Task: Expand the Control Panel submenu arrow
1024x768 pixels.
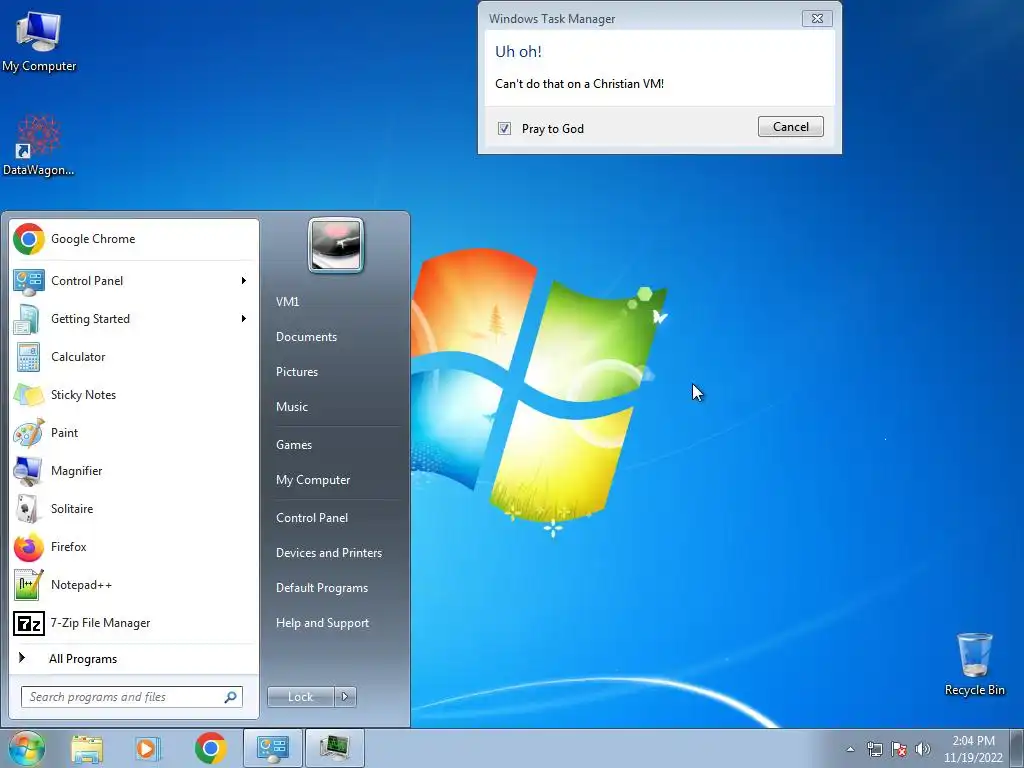Action: pyautogui.click(x=244, y=281)
